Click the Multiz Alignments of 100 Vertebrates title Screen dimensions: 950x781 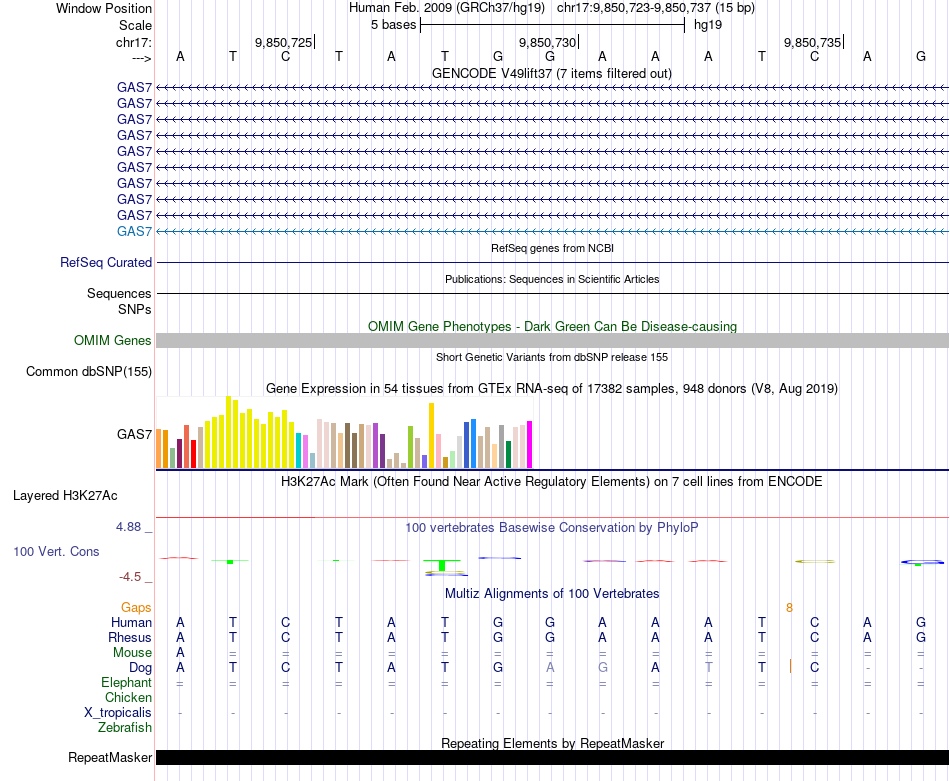click(551, 594)
